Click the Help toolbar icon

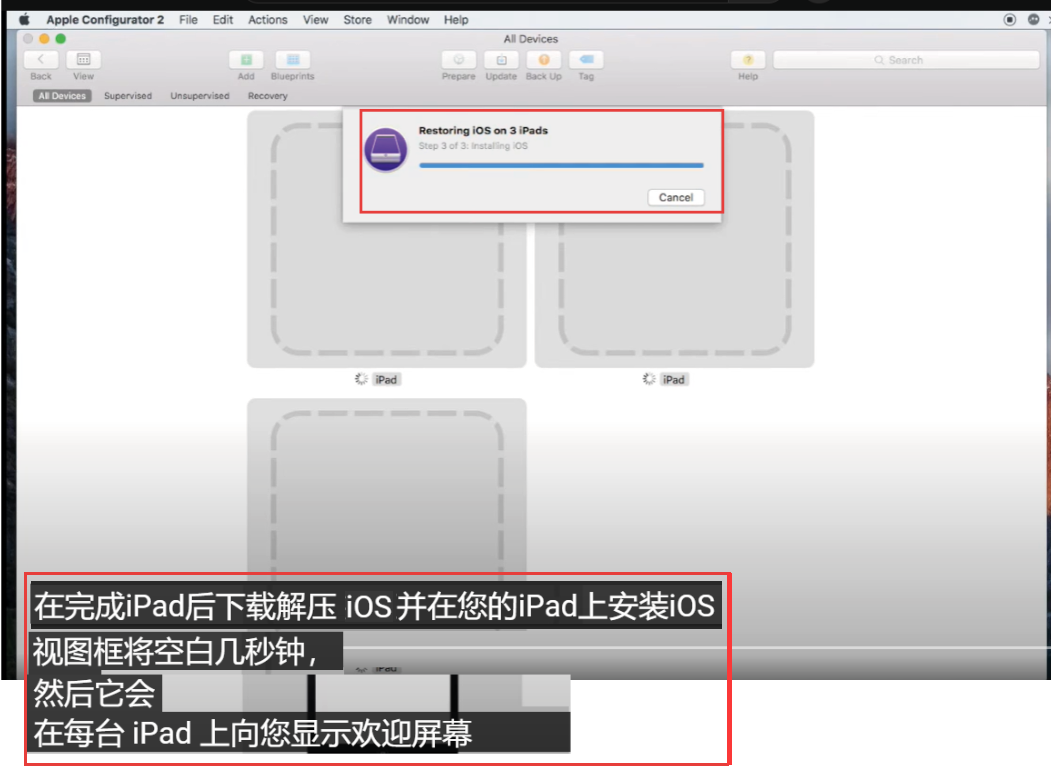tap(748, 60)
